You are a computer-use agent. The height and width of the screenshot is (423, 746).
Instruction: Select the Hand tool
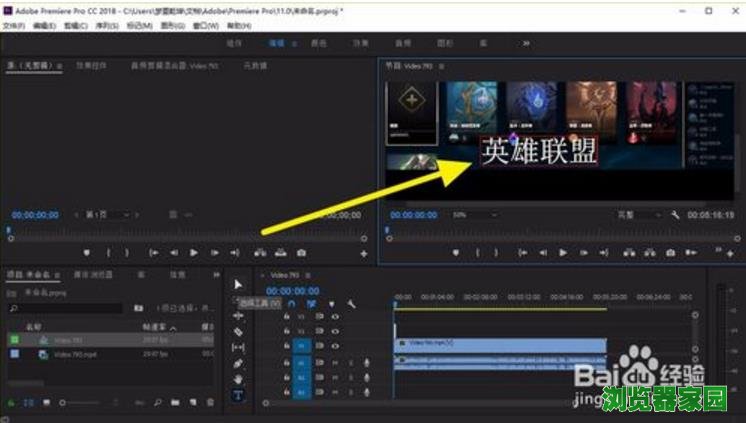[x=238, y=379]
